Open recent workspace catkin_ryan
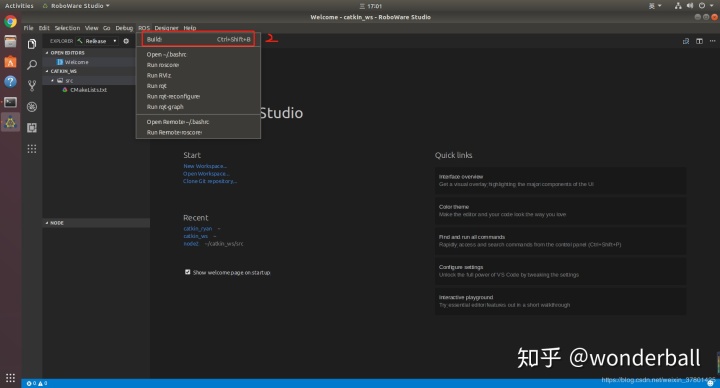Image resolution: width=720 pixels, height=388 pixels. [197, 229]
